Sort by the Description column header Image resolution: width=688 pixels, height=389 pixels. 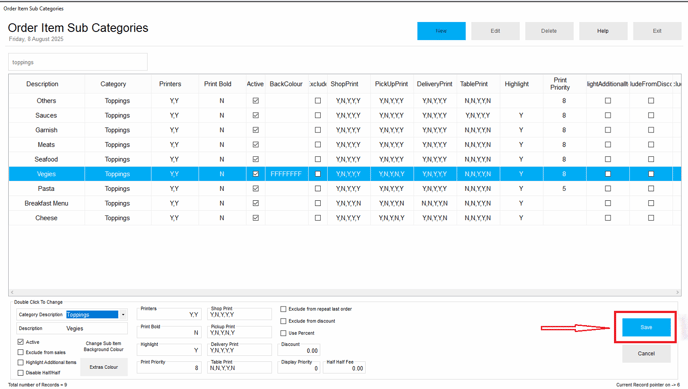coord(42,84)
